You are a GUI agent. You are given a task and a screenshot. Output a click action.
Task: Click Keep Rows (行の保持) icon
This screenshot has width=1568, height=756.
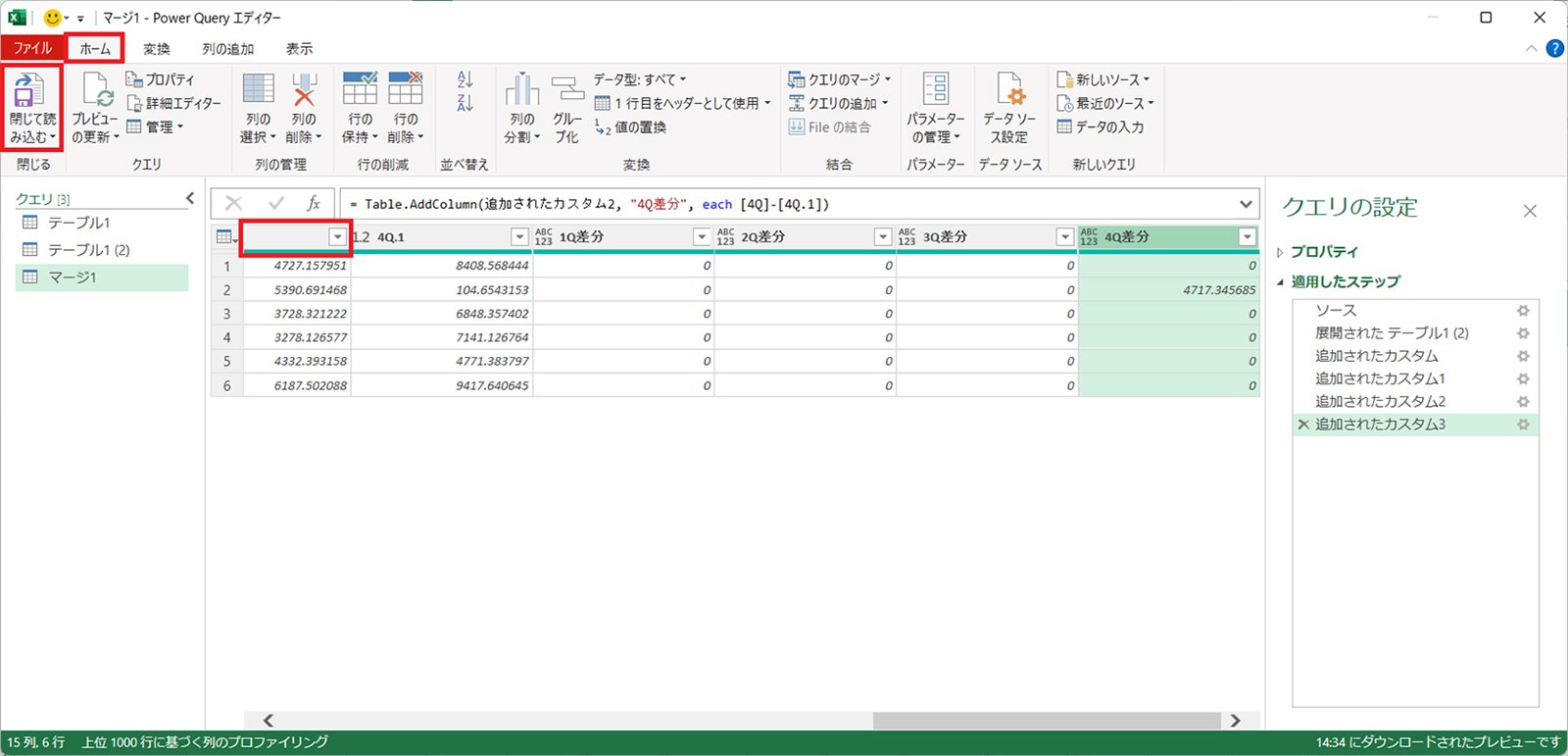point(360,89)
